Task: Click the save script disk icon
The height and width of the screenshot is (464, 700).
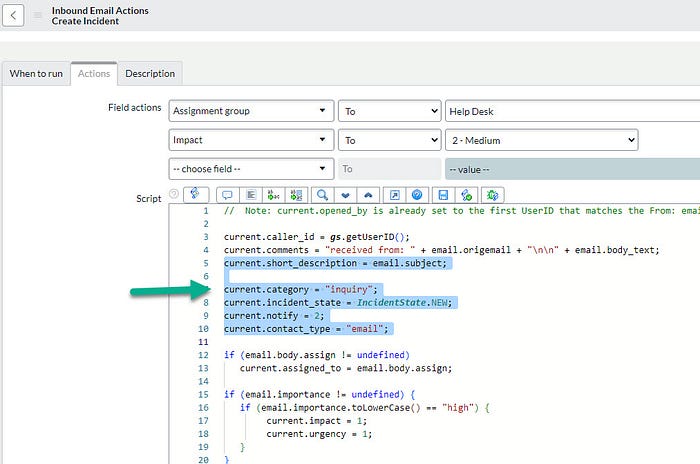Action: pyautogui.click(x=443, y=194)
